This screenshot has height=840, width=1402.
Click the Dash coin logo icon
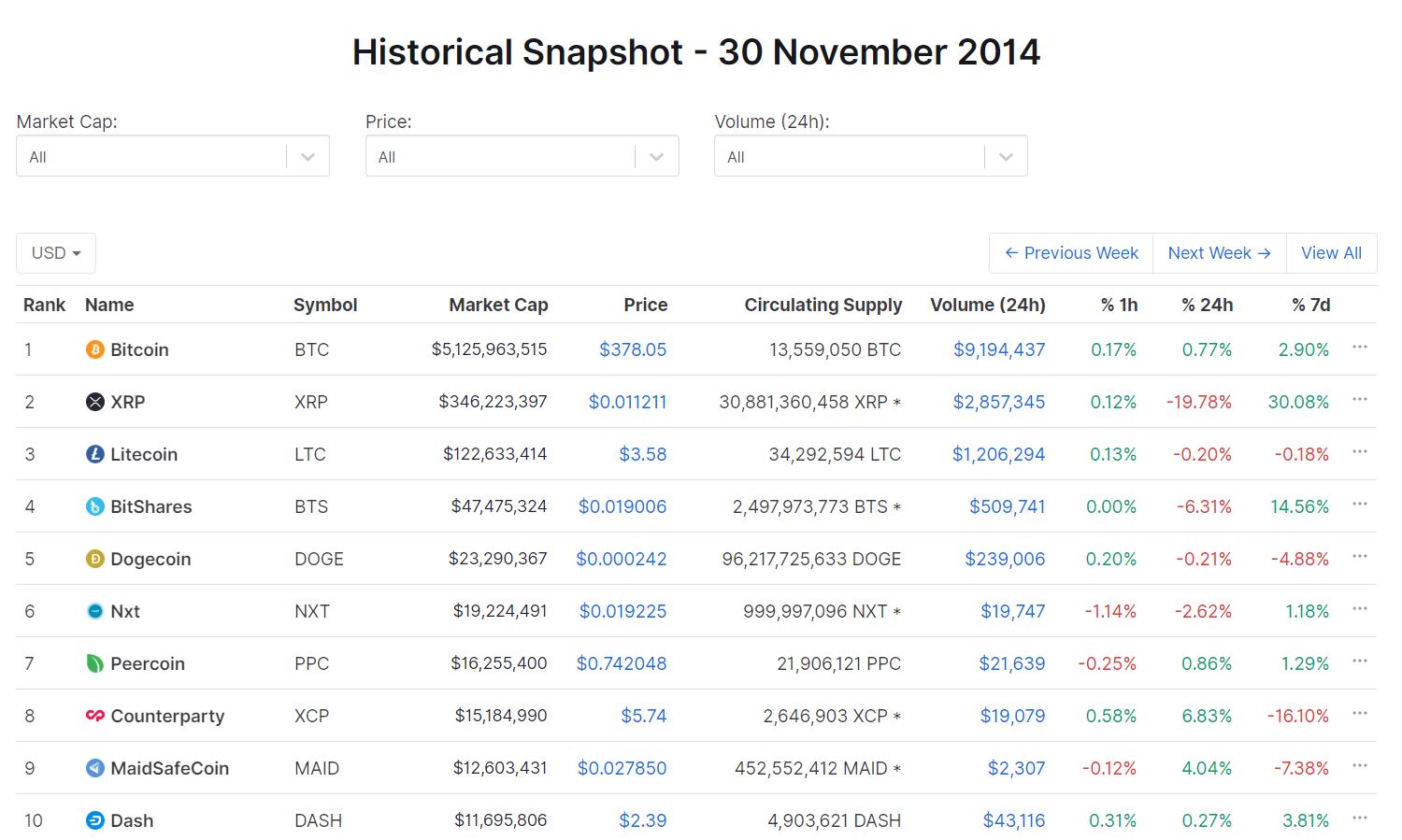click(94, 820)
